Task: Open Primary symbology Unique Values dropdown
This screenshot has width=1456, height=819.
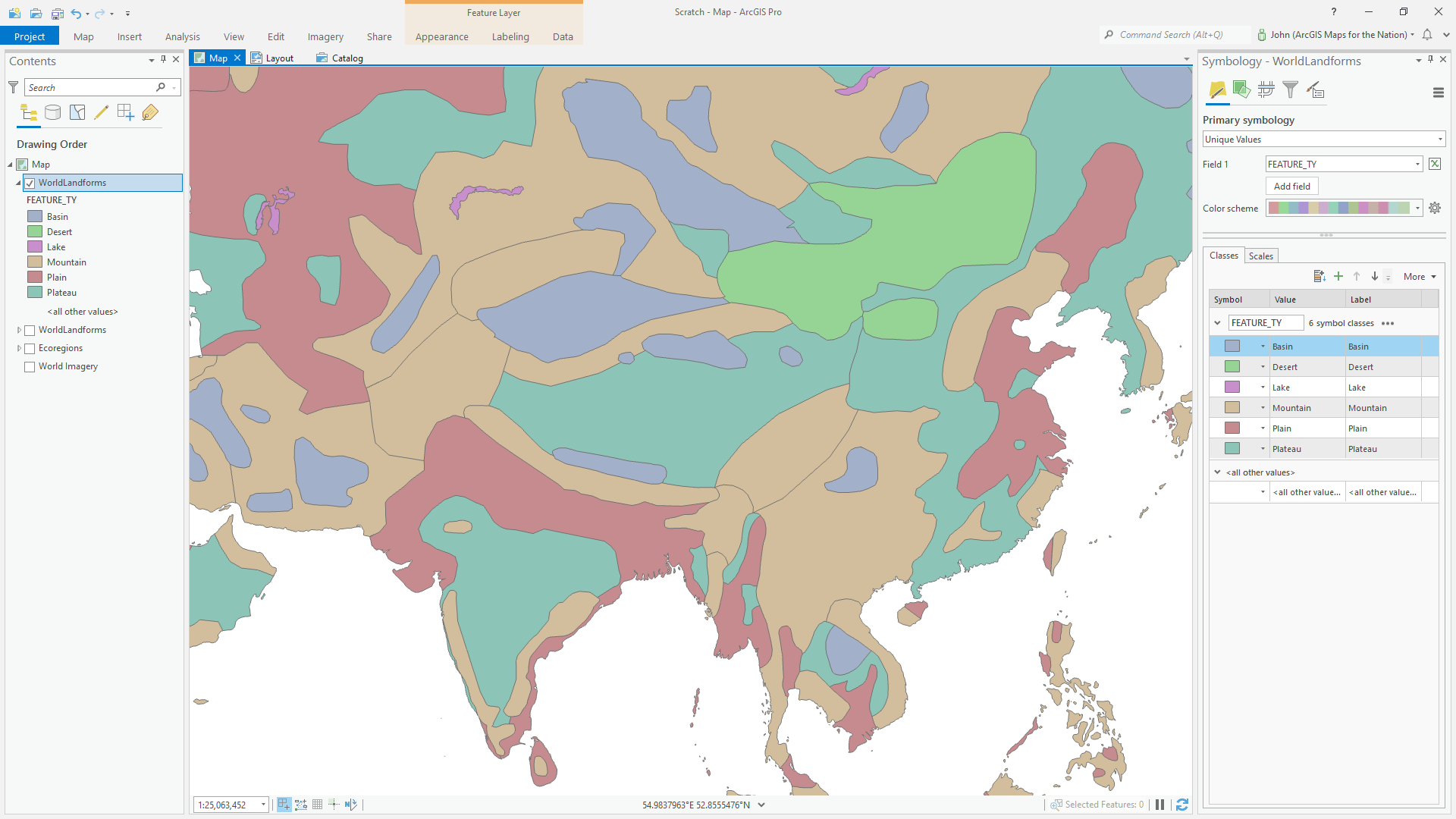Action: pyautogui.click(x=1323, y=140)
